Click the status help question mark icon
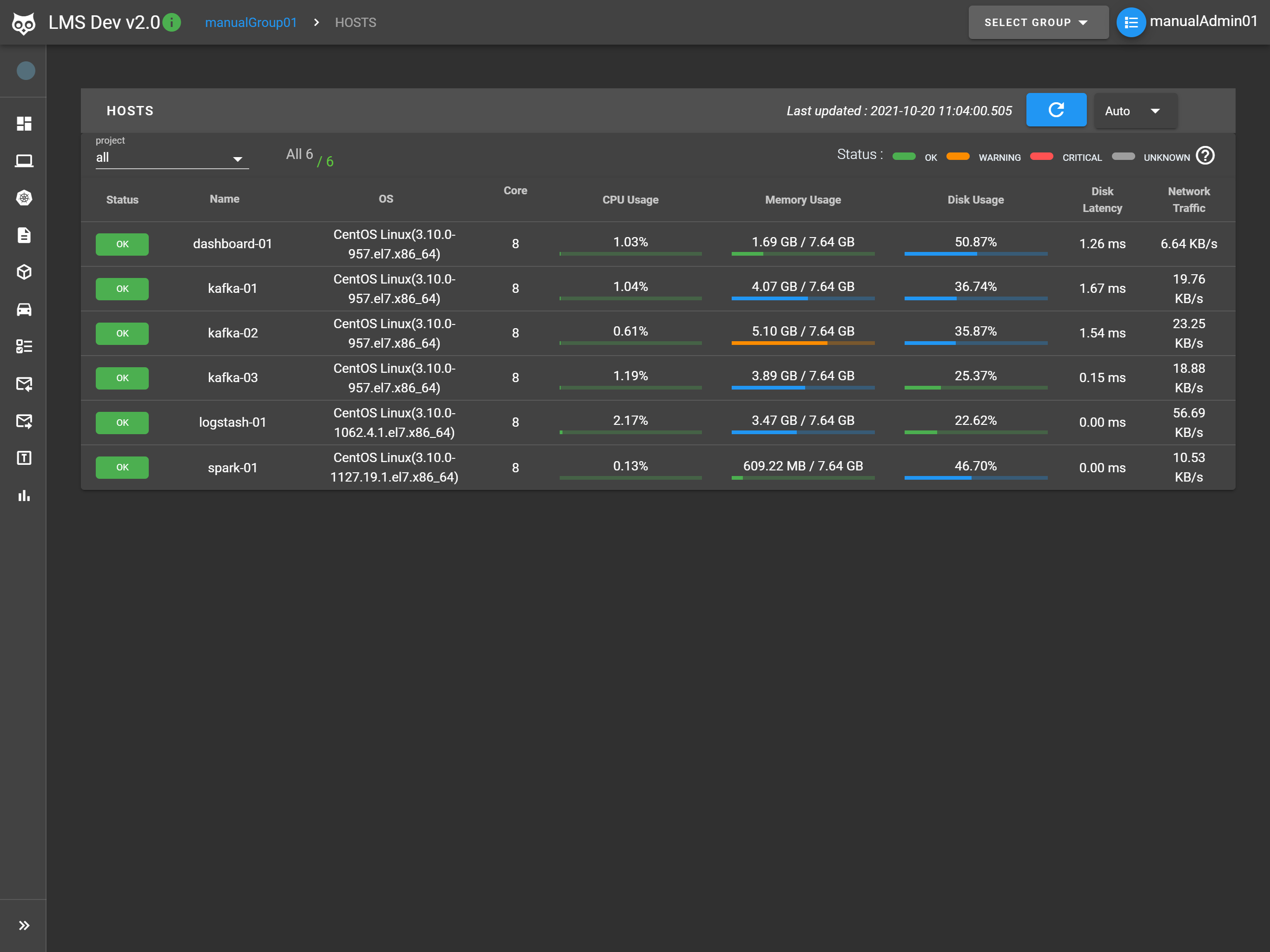 (1205, 156)
